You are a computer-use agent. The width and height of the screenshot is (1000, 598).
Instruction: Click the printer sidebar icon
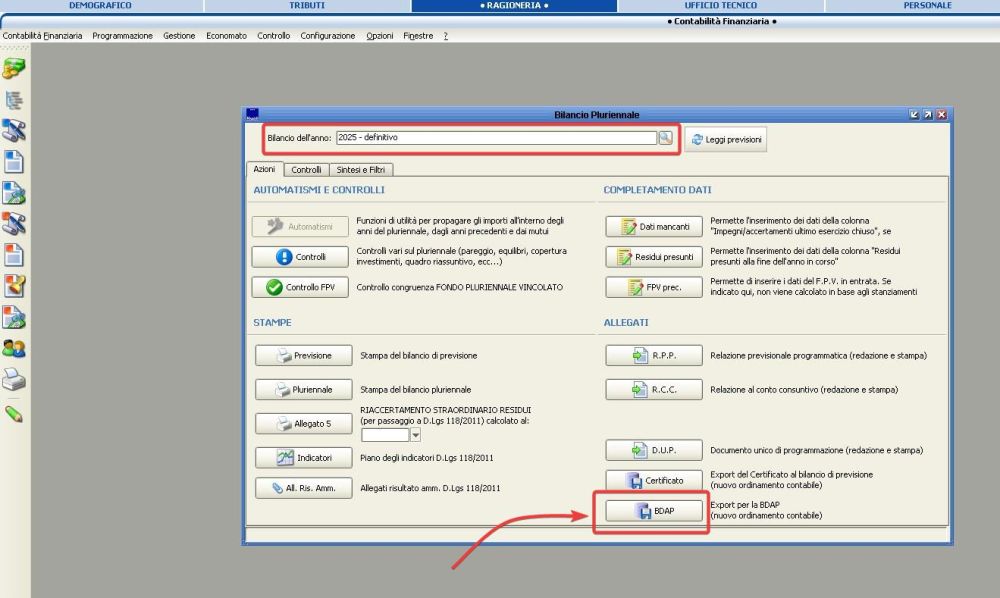14,379
